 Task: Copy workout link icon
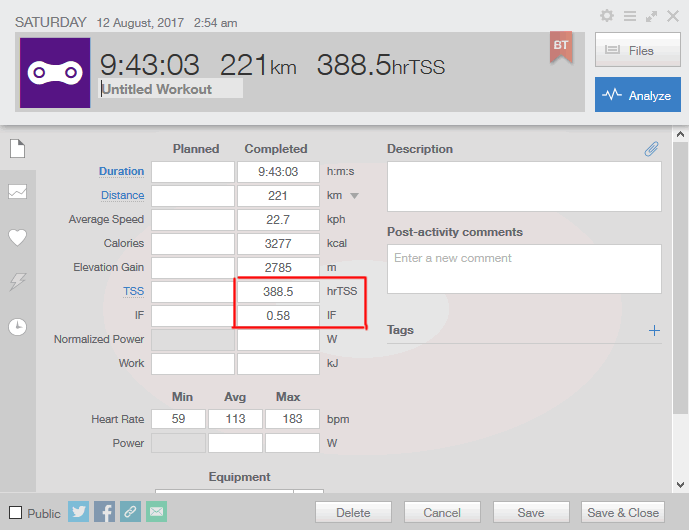(131, 512)
